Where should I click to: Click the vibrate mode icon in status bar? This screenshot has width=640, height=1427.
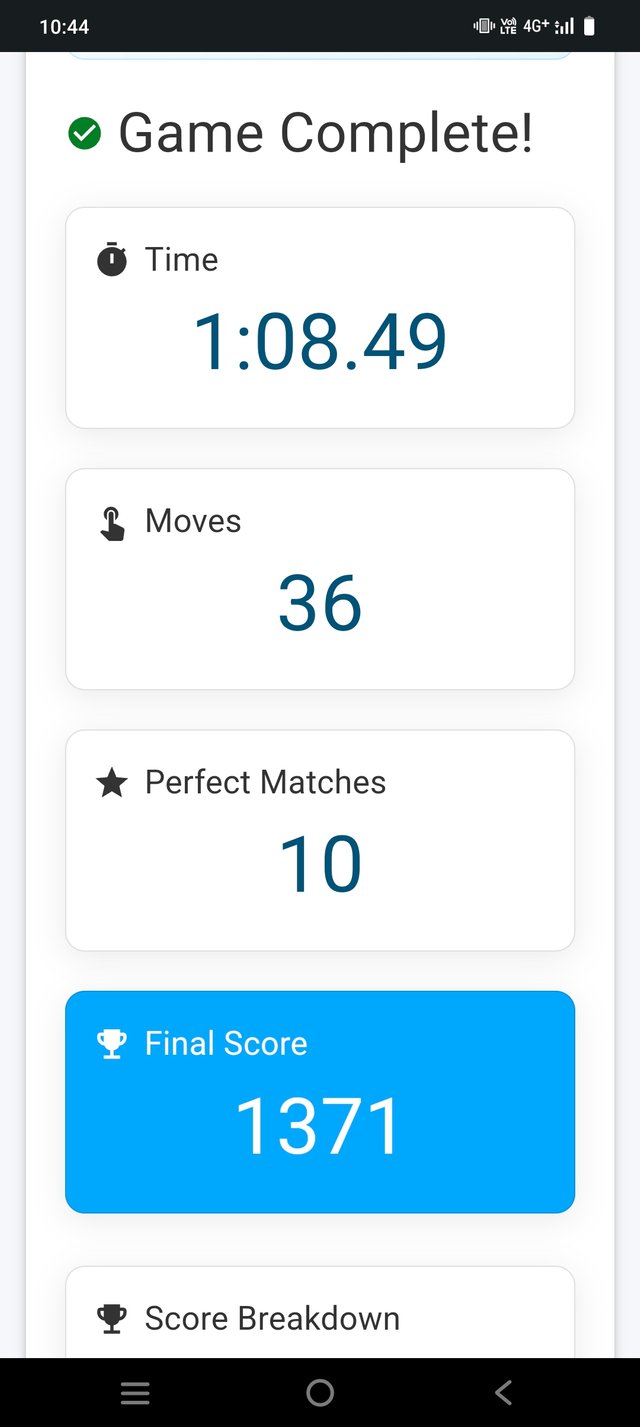pos(484,27)
